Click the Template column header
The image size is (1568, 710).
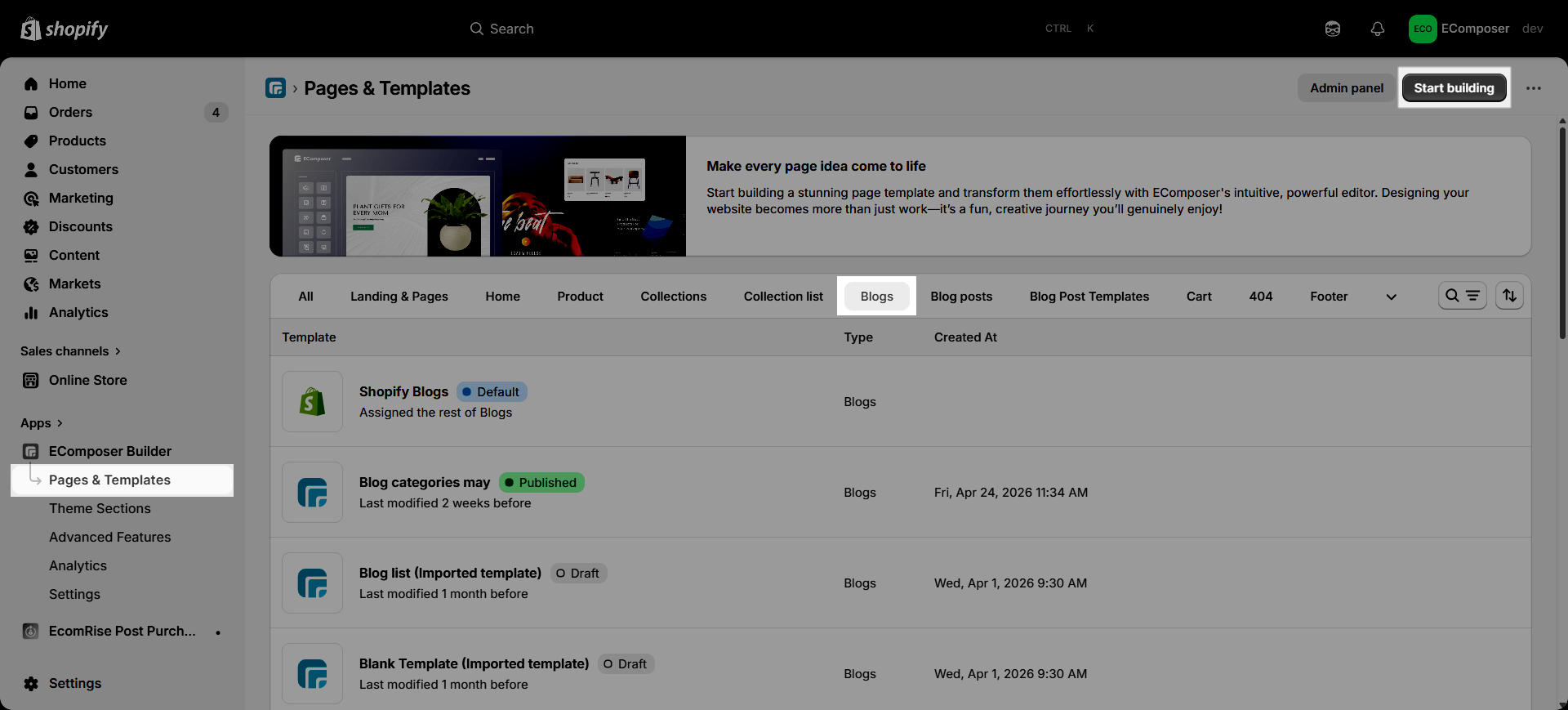[x=309, y=337]
